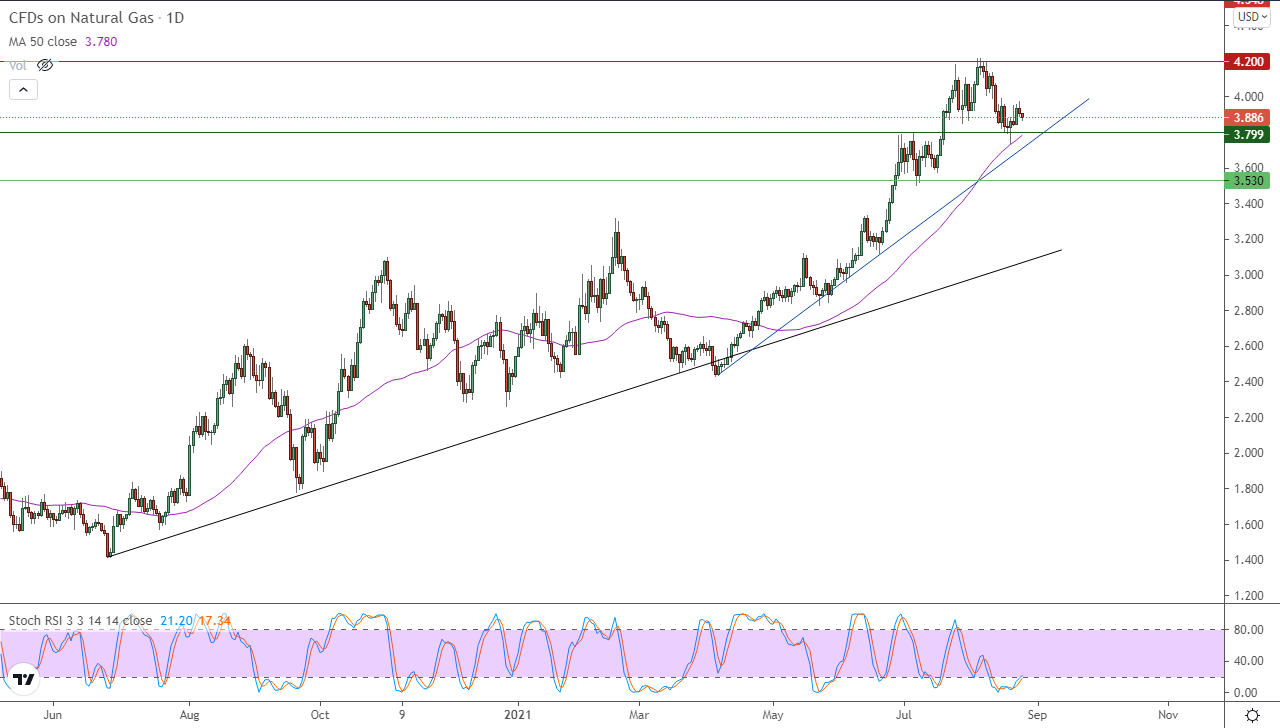Select the Stoch RSI value 21.20
This screenshot has height=728, width=1280.
tap(175, 620)
